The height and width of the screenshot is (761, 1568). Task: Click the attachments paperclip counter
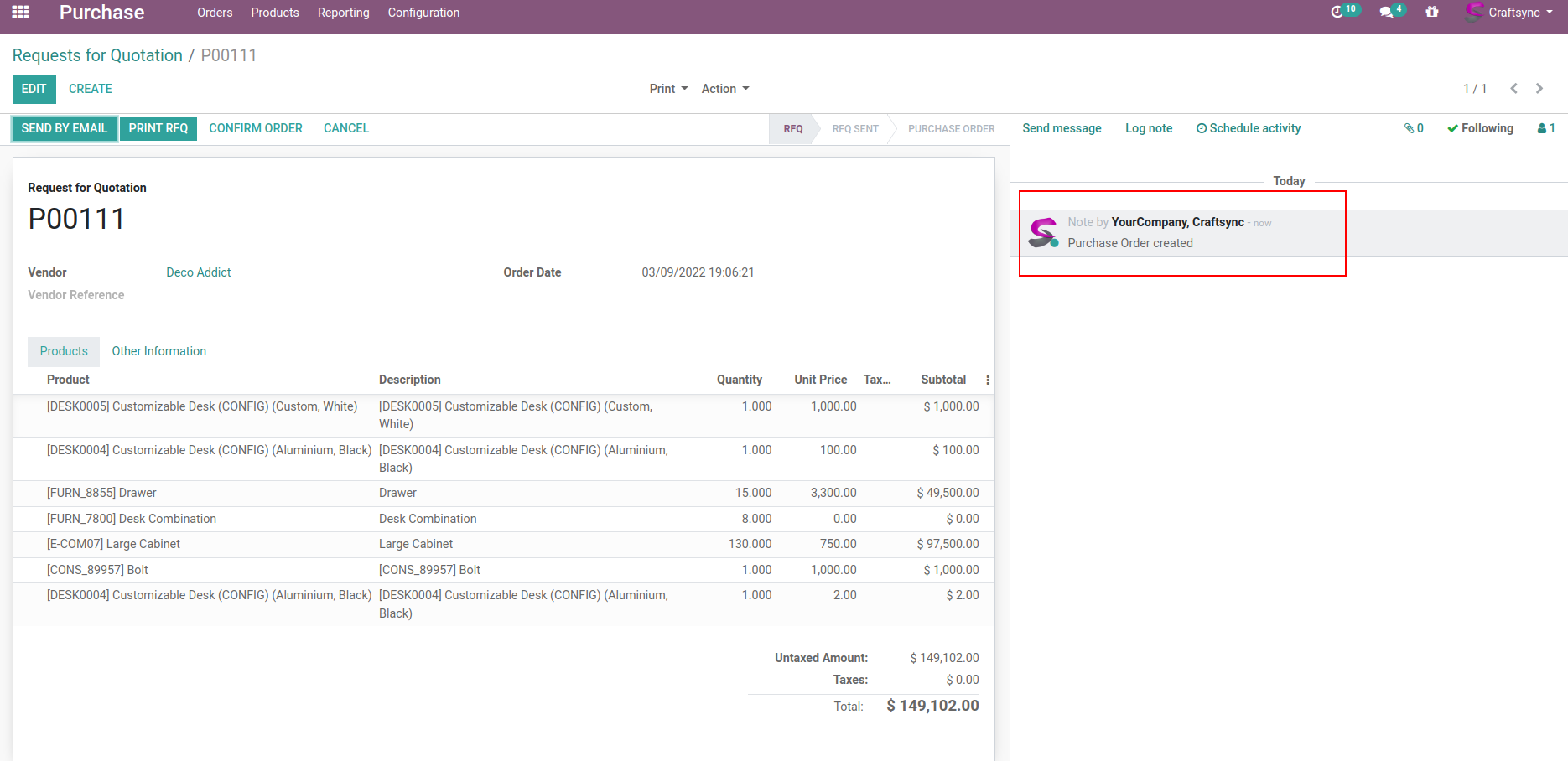[x=1414, y=128]
